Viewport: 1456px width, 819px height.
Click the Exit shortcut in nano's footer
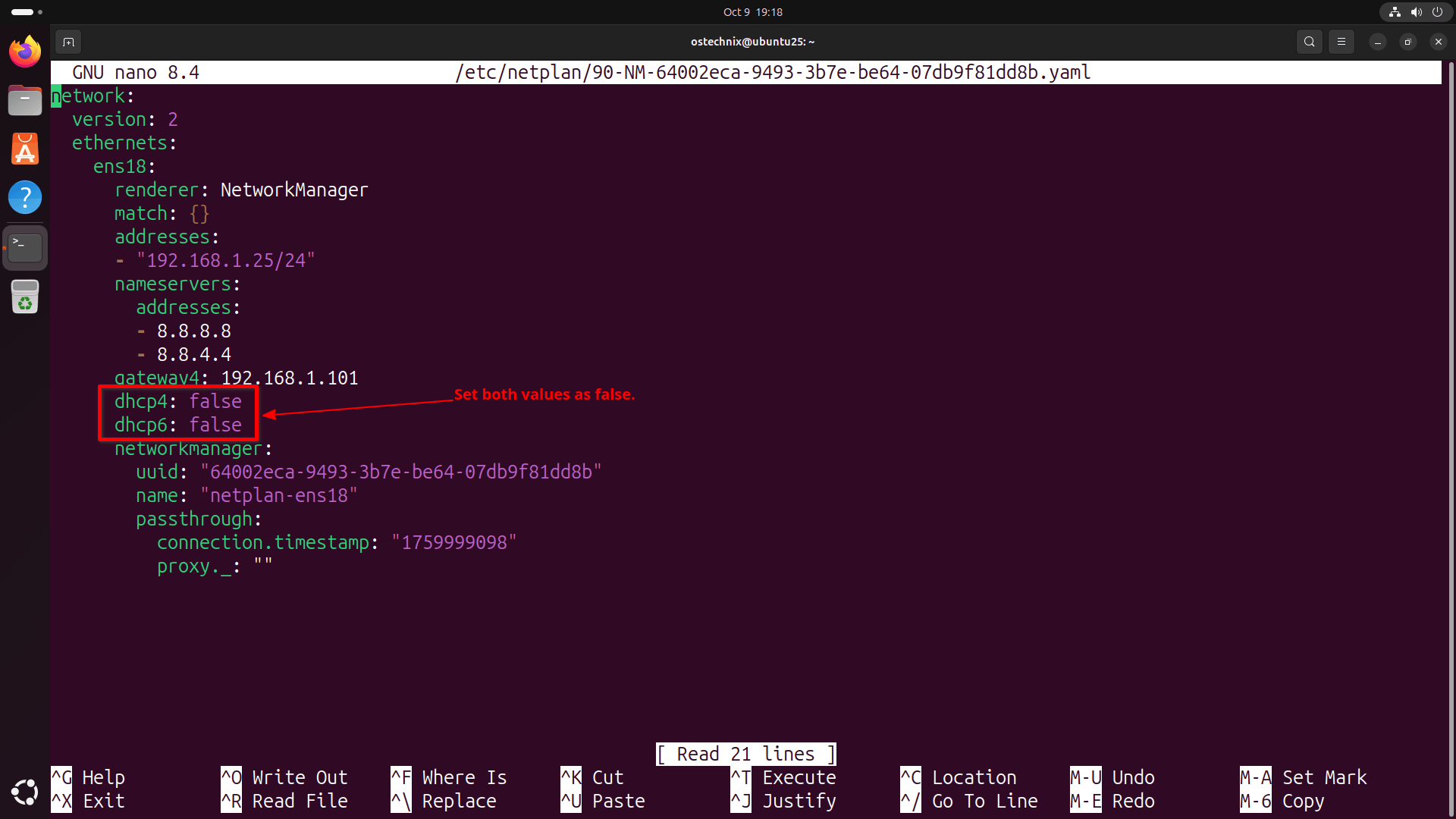(103, 801)
